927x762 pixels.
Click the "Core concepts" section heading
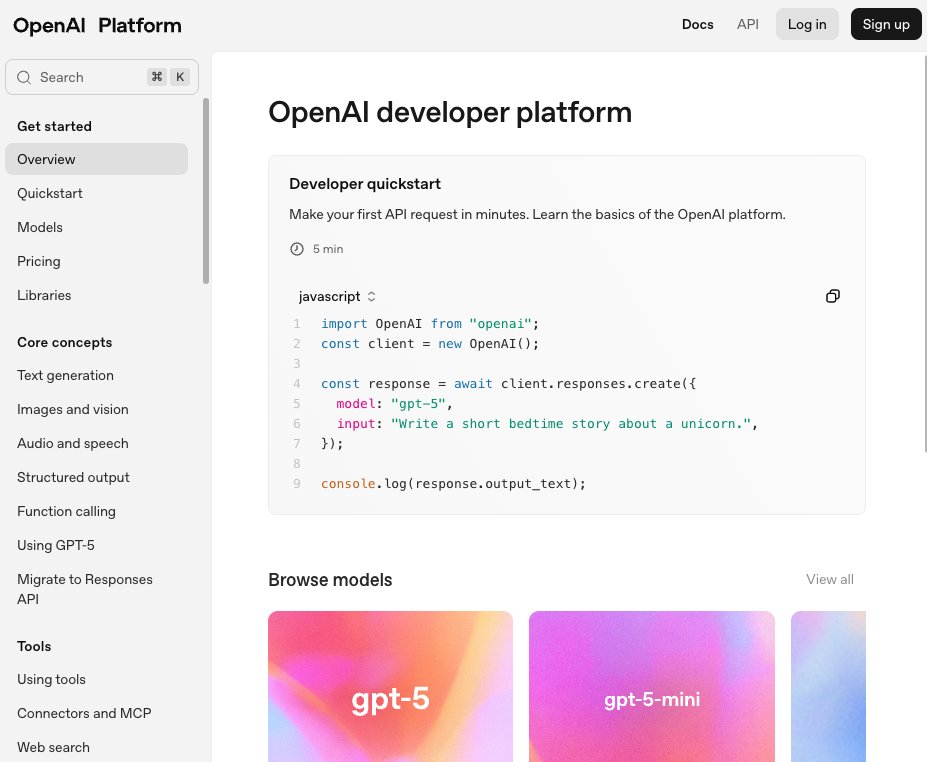click(x=64, y=342)
